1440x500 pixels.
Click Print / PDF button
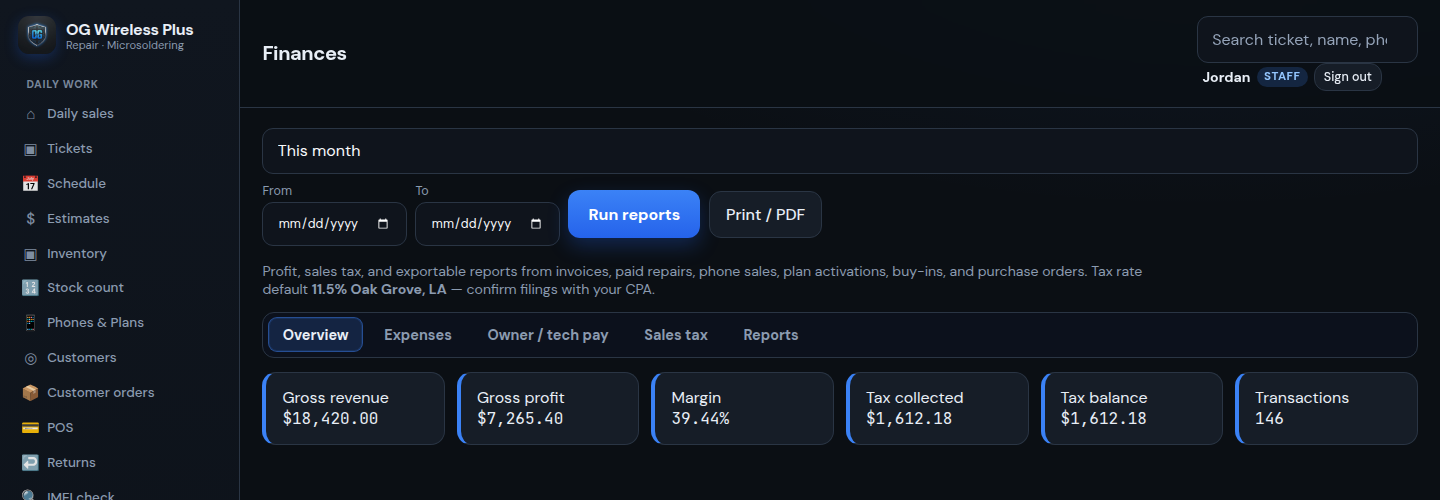click(765, 214)
